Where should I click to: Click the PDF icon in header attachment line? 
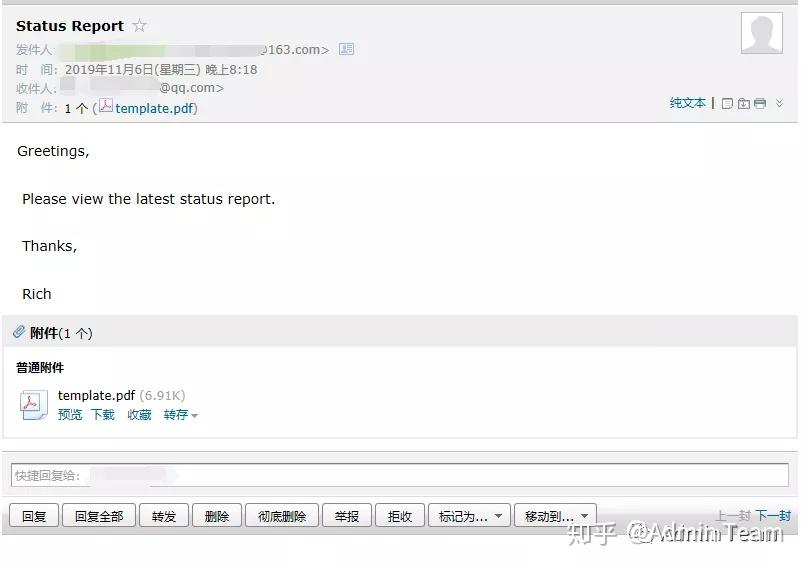coord(106,106)
